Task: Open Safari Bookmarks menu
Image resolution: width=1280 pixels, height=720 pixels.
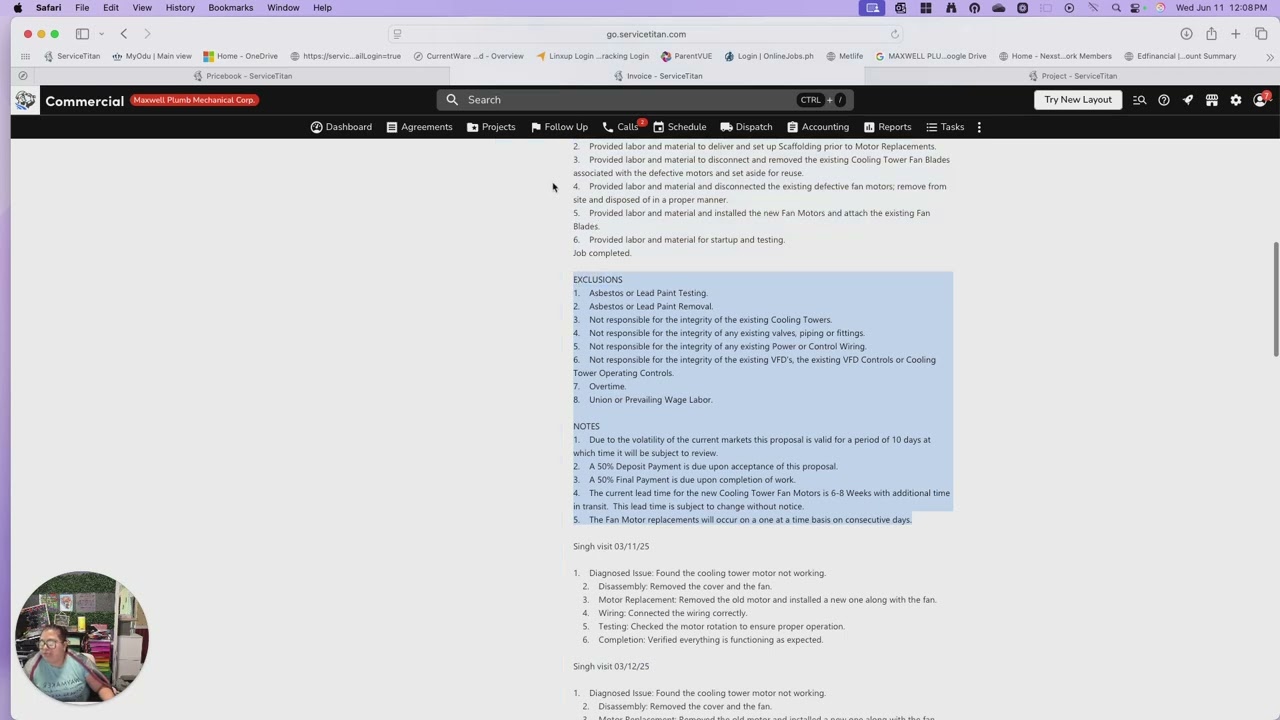Action: point(231,8)
